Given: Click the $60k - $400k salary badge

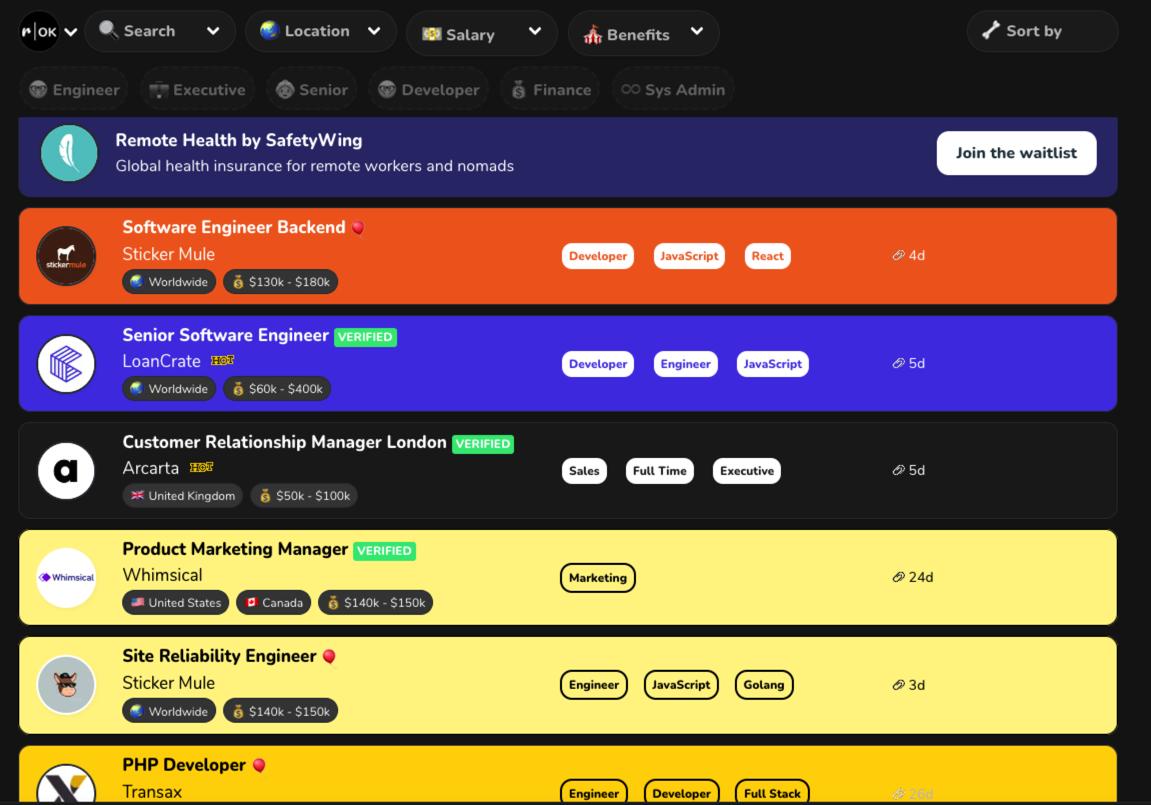Looking at the screenshot, I should pyautogui.click(x=277, y=389).
